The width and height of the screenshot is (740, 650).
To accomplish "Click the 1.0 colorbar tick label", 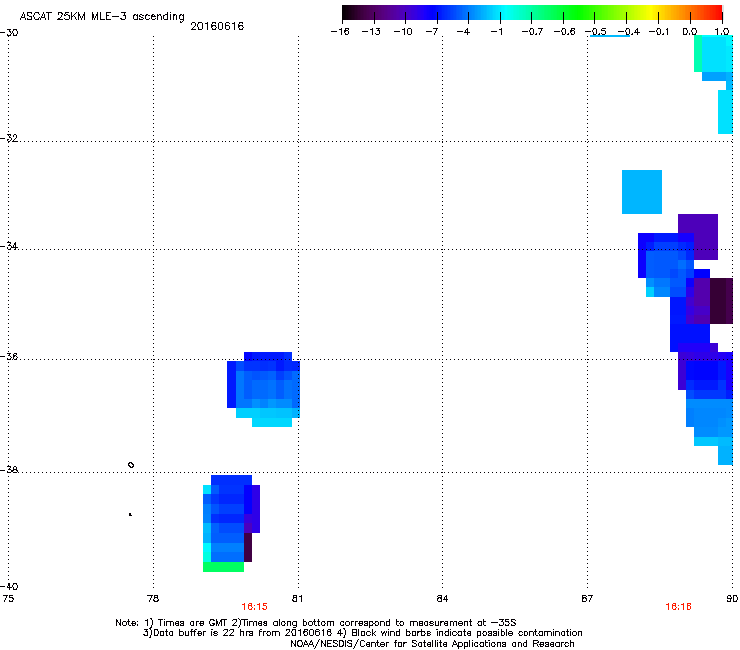I will (x=722, y=32).
